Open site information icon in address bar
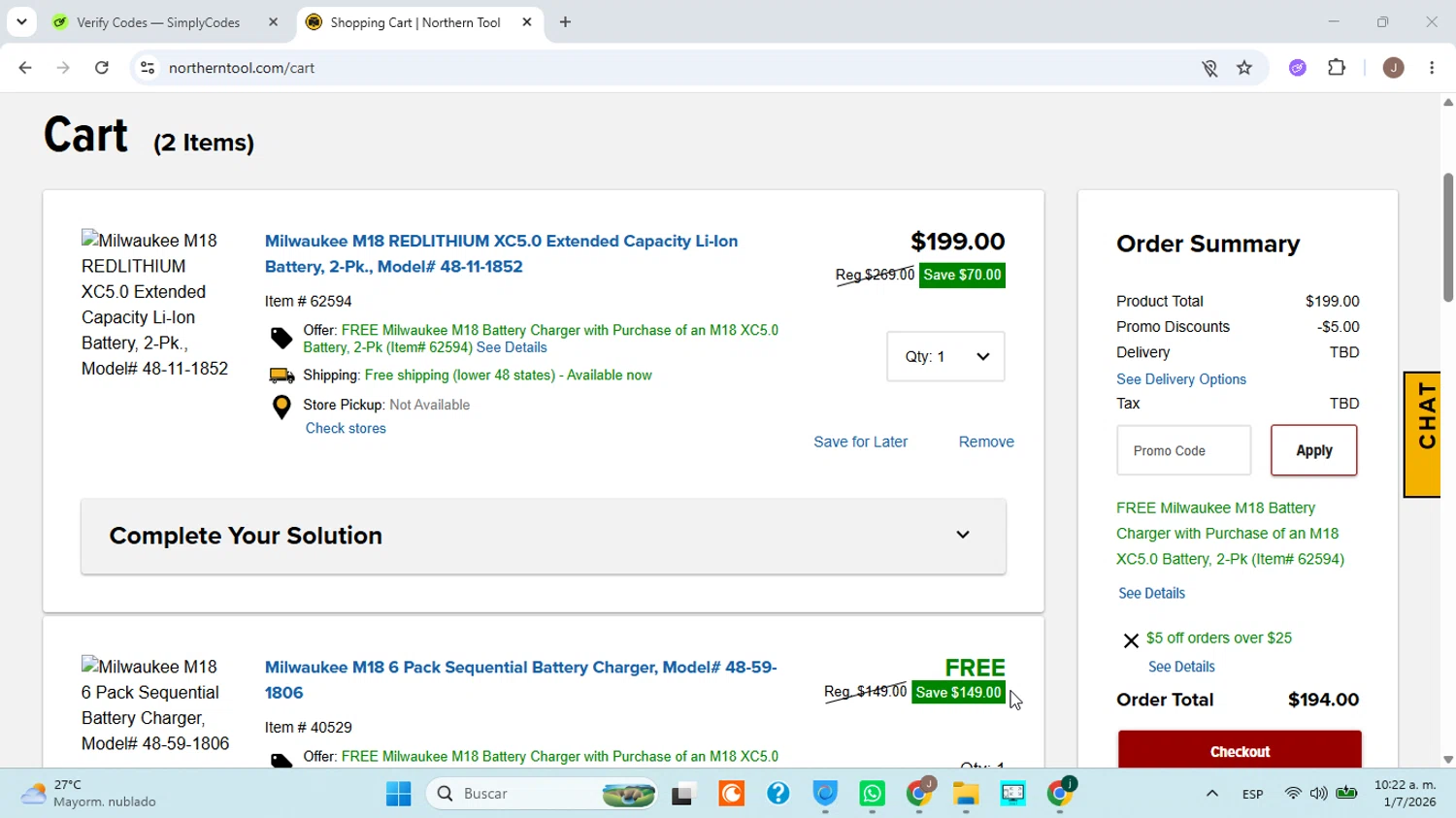Screen dimensions: 1456x818 [x=148, y=68]
